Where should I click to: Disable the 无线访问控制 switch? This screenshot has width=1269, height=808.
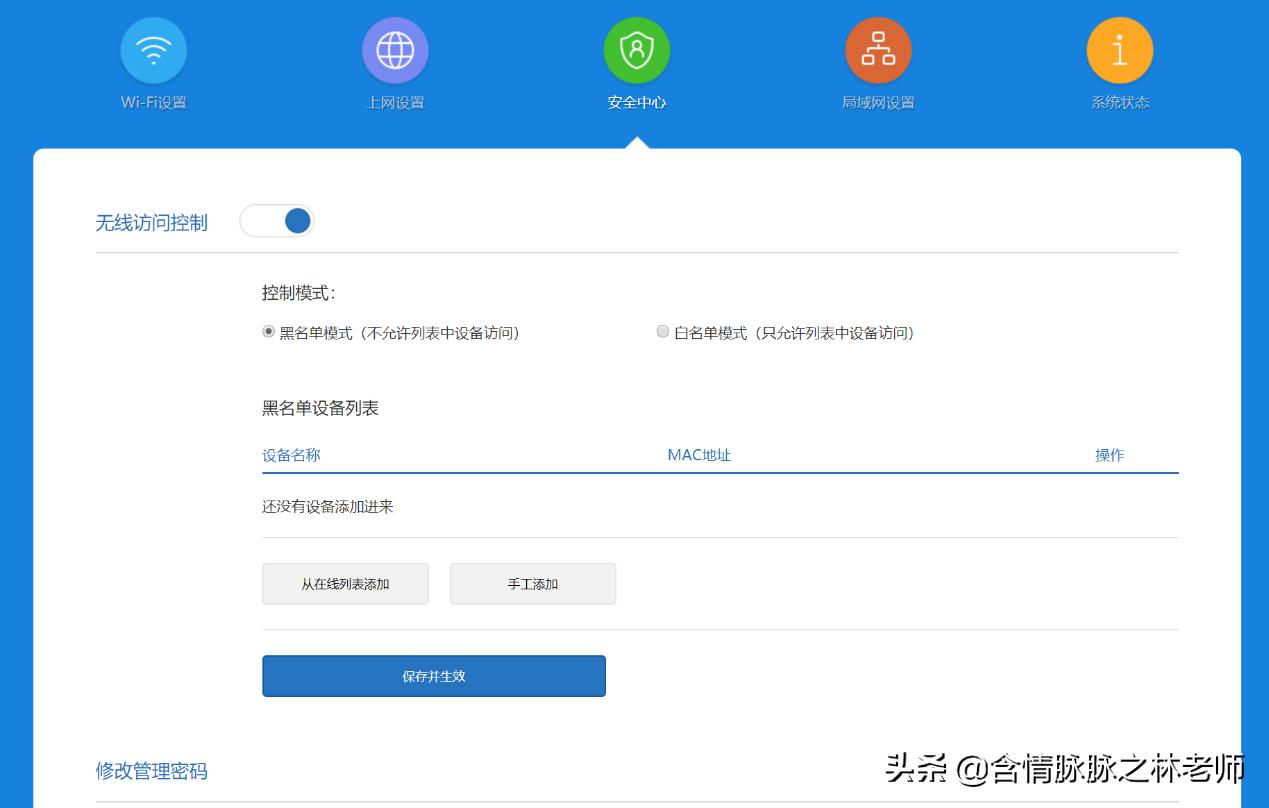[x=278, y=220]
